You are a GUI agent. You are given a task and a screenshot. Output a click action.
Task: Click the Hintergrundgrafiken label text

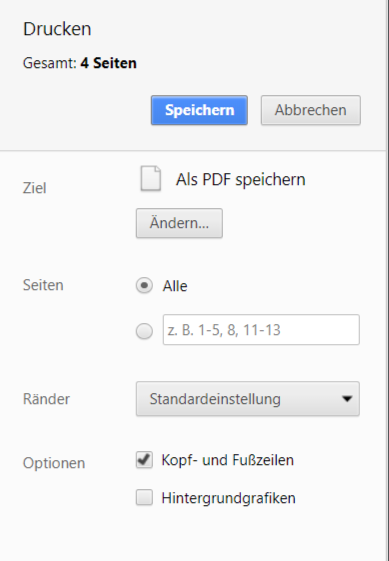click(x=228, y=498)
